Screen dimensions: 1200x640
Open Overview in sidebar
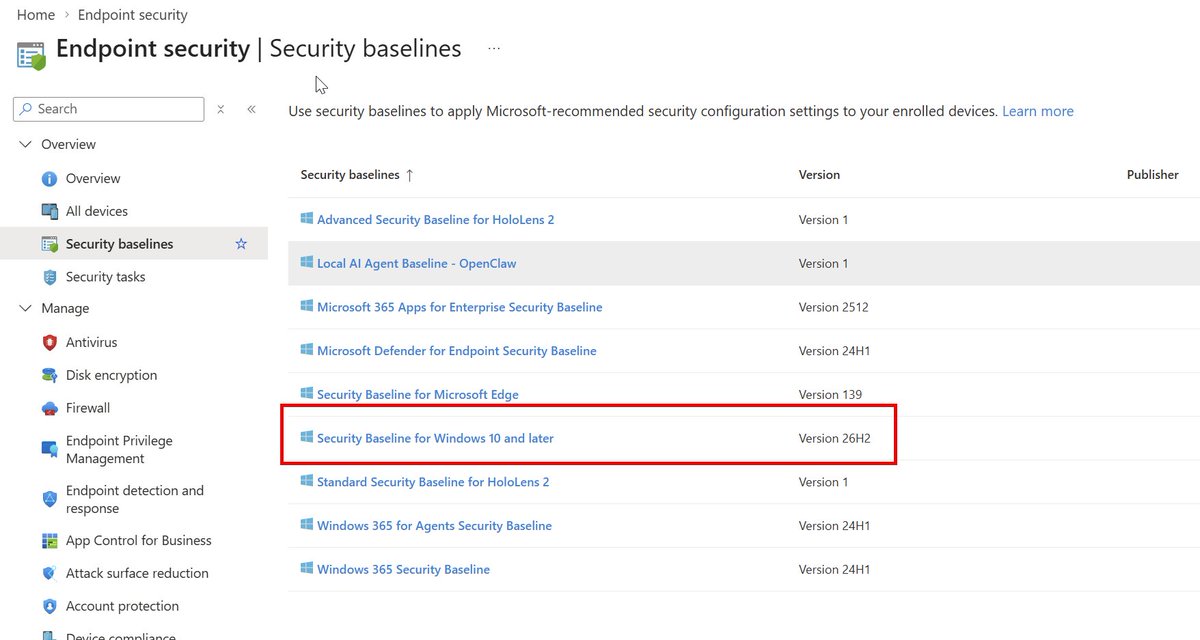pos(93,179)
